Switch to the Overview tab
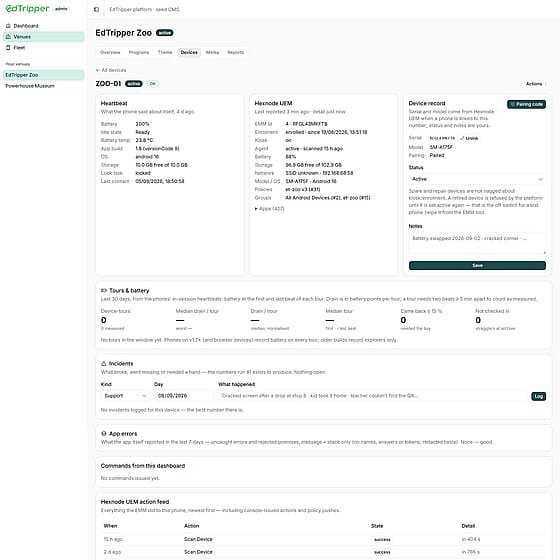560x560 pixels. tap(110, 52)
